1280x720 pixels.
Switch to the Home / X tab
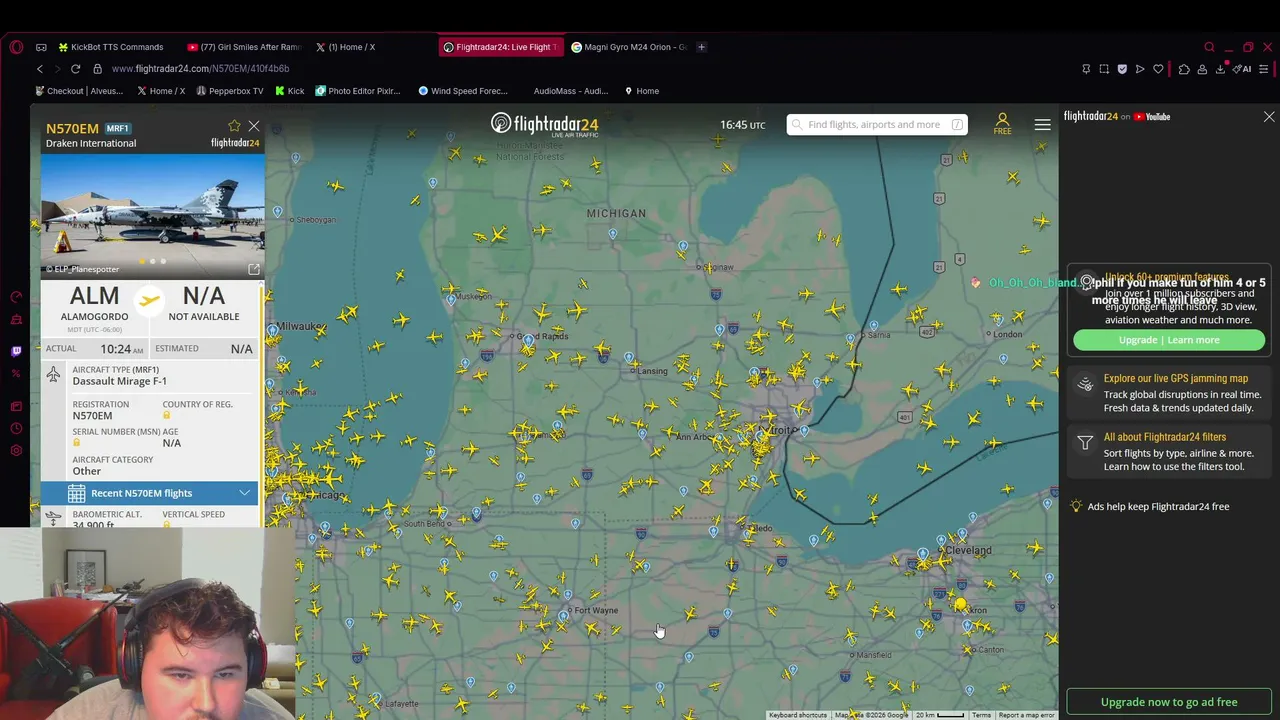(x=347, y=47)
